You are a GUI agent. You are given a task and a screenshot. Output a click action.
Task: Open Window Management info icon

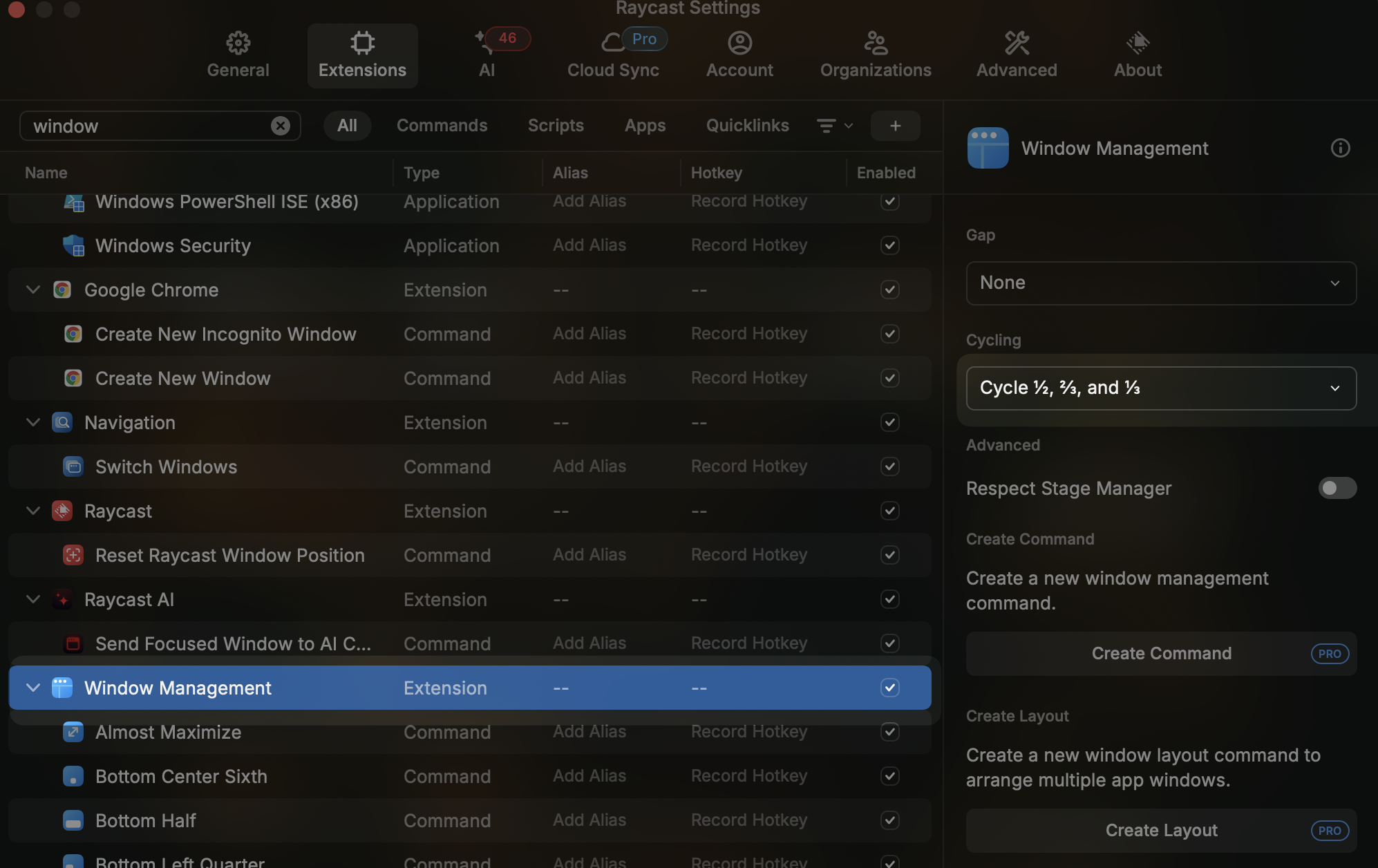click(x=1340, y=148)
